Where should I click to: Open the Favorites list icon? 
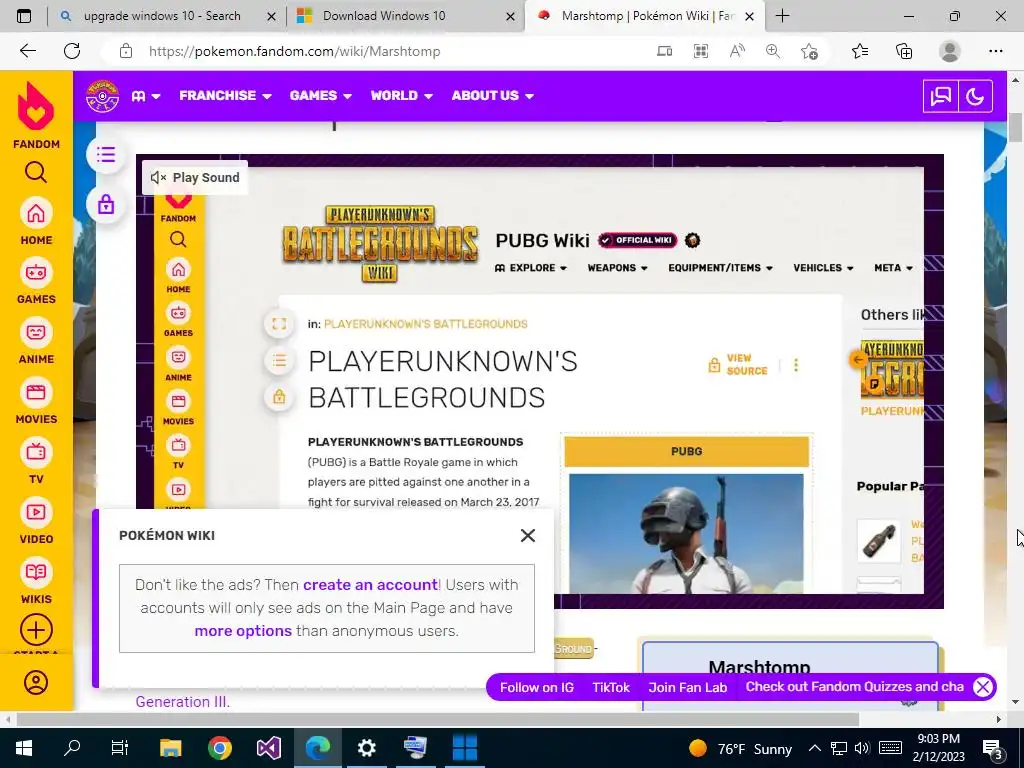860,51
